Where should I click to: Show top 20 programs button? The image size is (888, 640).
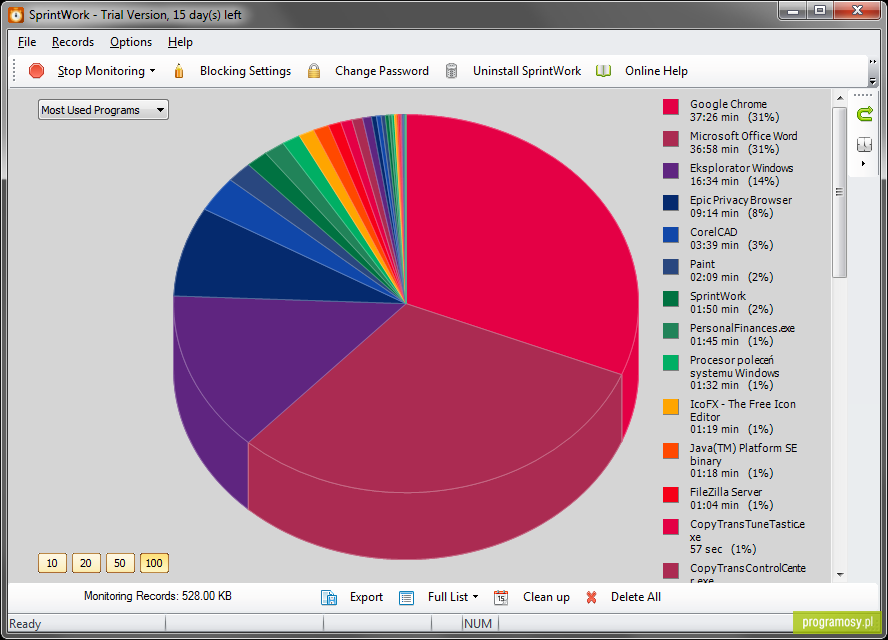pyautogui.click(x=86, y=563)
